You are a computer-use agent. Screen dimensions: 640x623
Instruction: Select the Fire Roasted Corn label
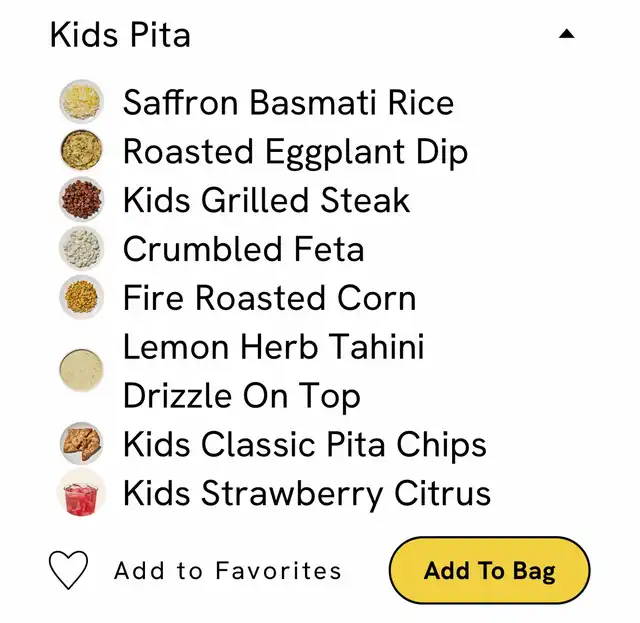pos(269,298)
